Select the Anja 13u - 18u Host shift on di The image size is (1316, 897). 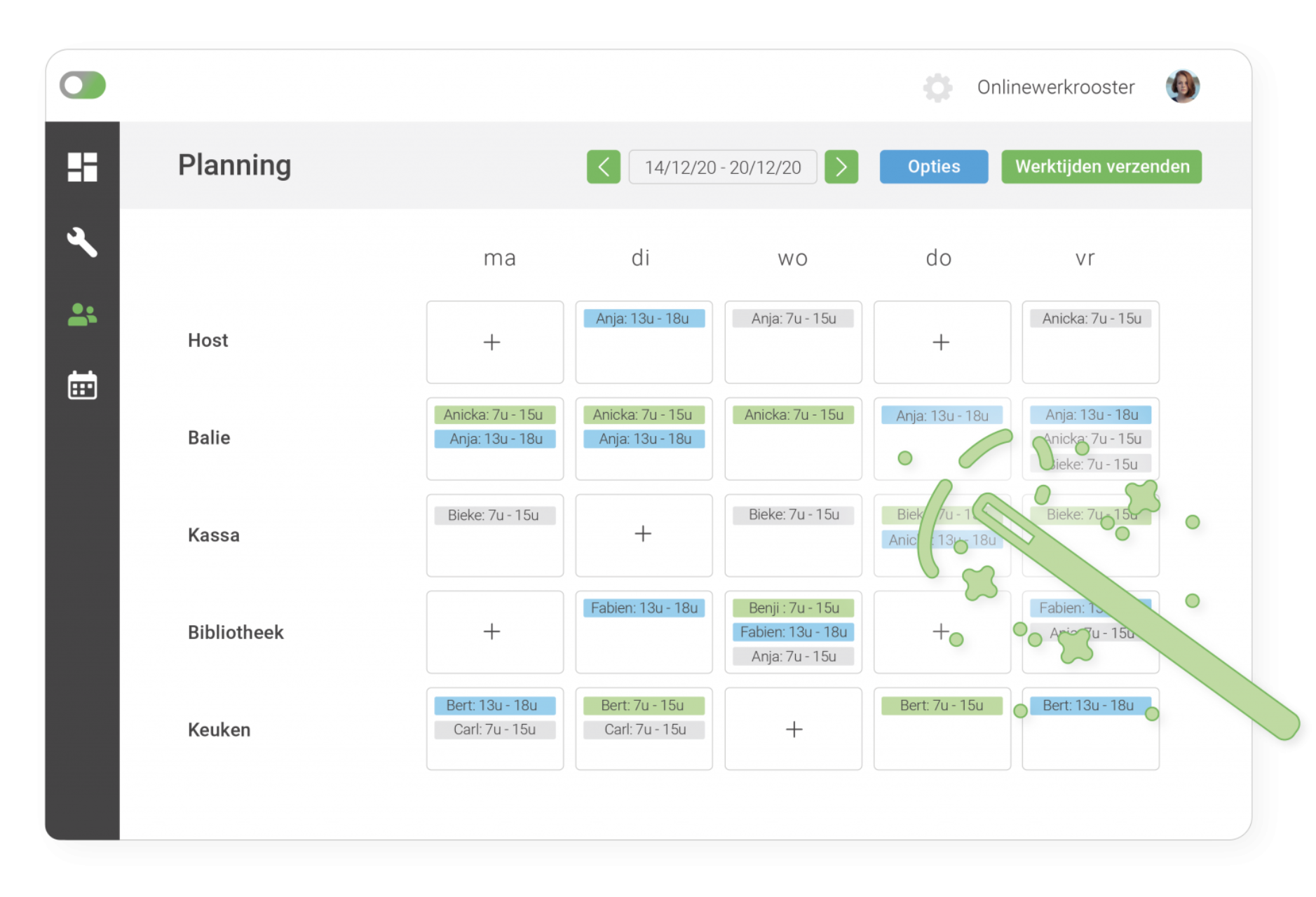pos(644,319)
